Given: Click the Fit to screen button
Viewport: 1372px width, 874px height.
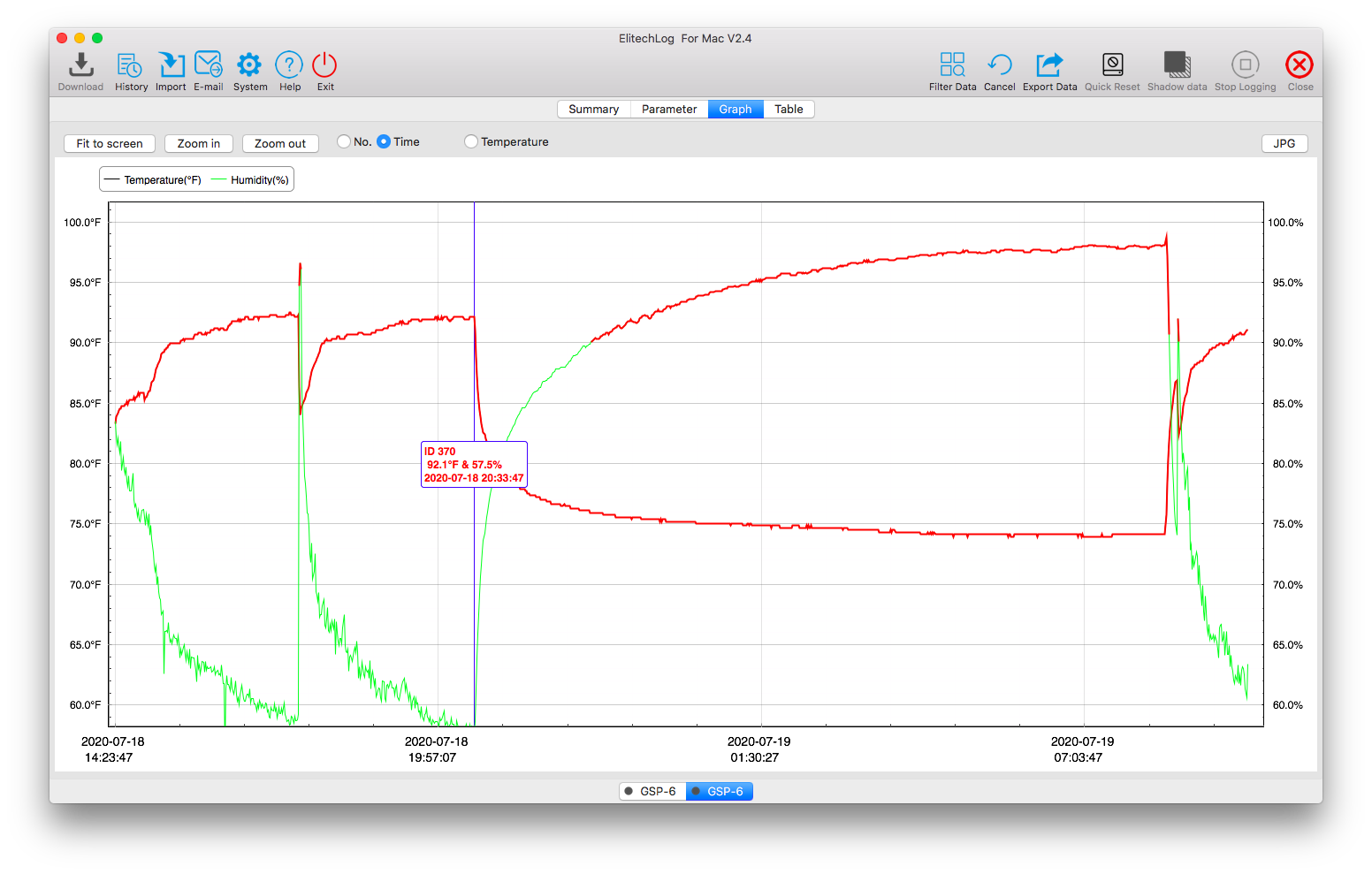Looking at the screenshot, I should 110,143.
